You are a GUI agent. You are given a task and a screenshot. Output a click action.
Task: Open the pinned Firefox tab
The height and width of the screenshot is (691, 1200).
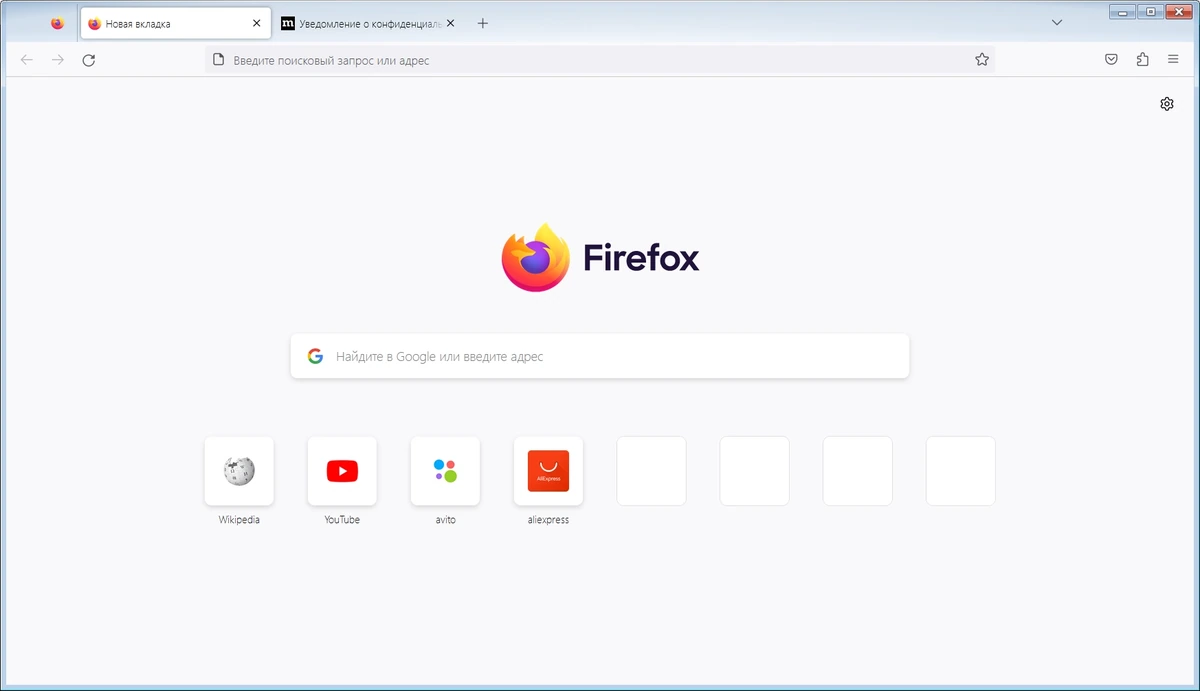(57, 23)
